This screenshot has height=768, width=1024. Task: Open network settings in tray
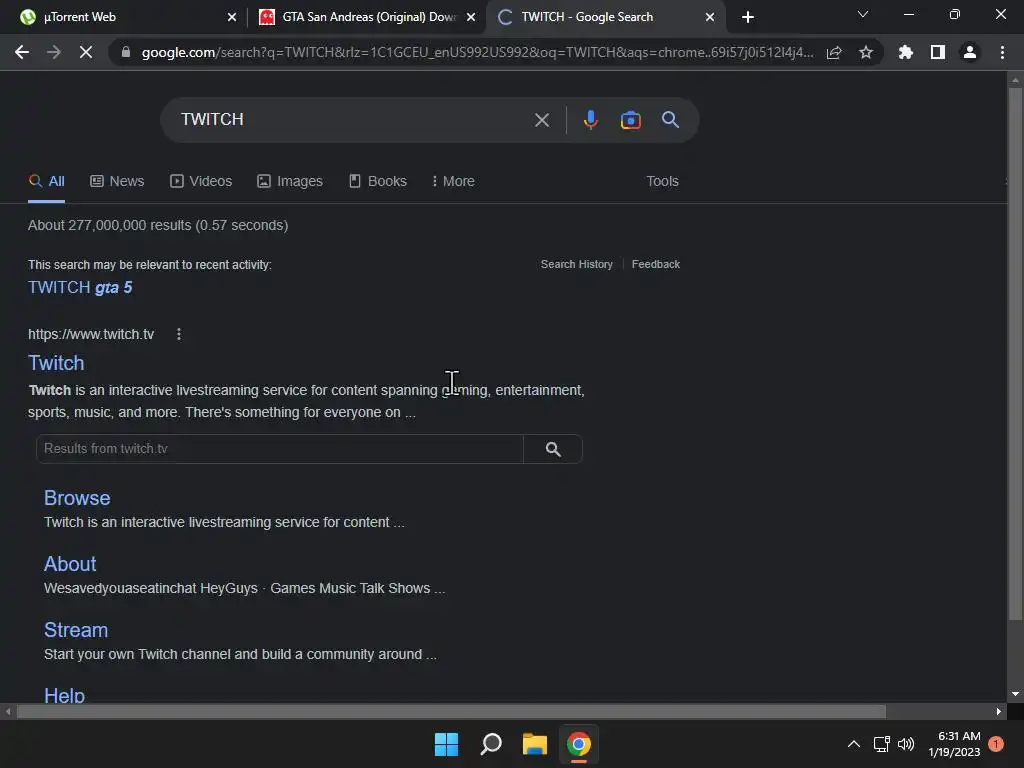coord(882,744)
